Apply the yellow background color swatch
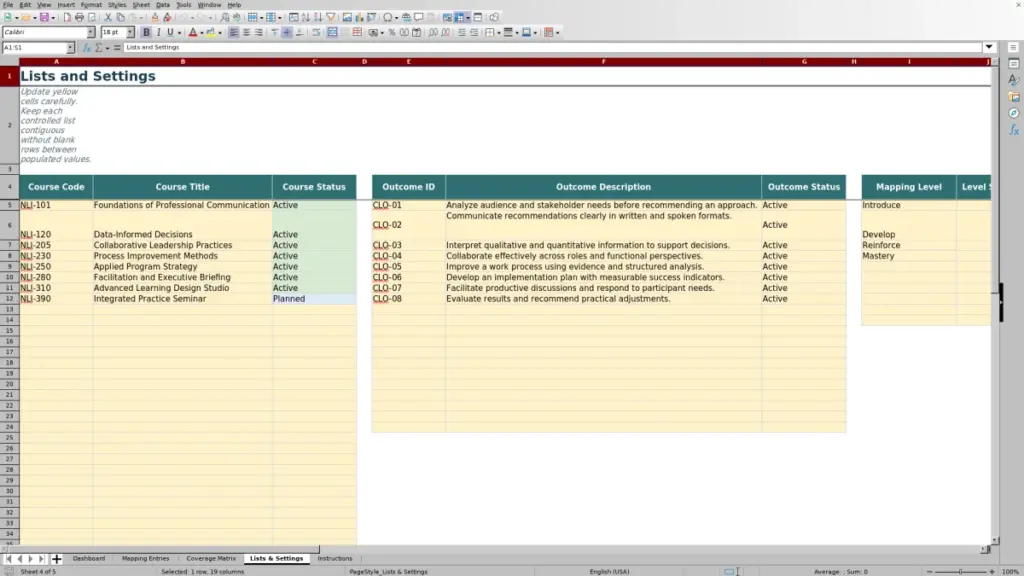1024x576 pixels. click(211, 33)
